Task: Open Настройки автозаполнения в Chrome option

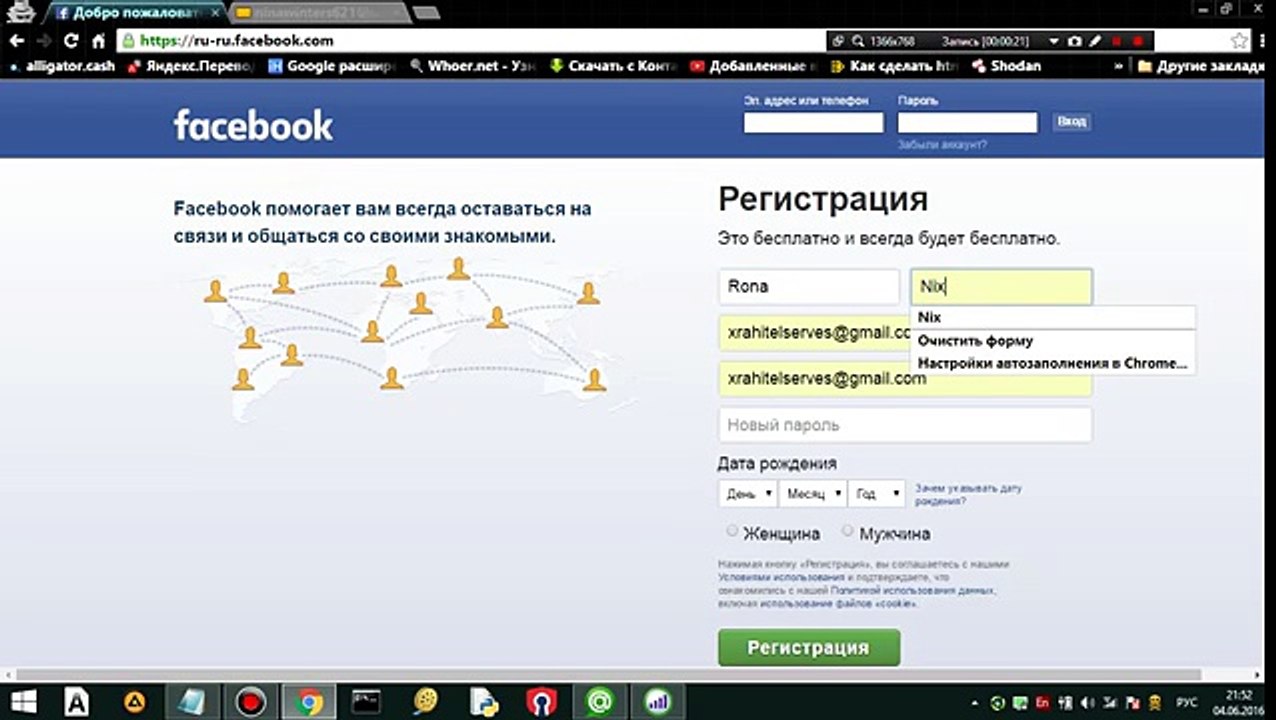Action: (1053, 363)
